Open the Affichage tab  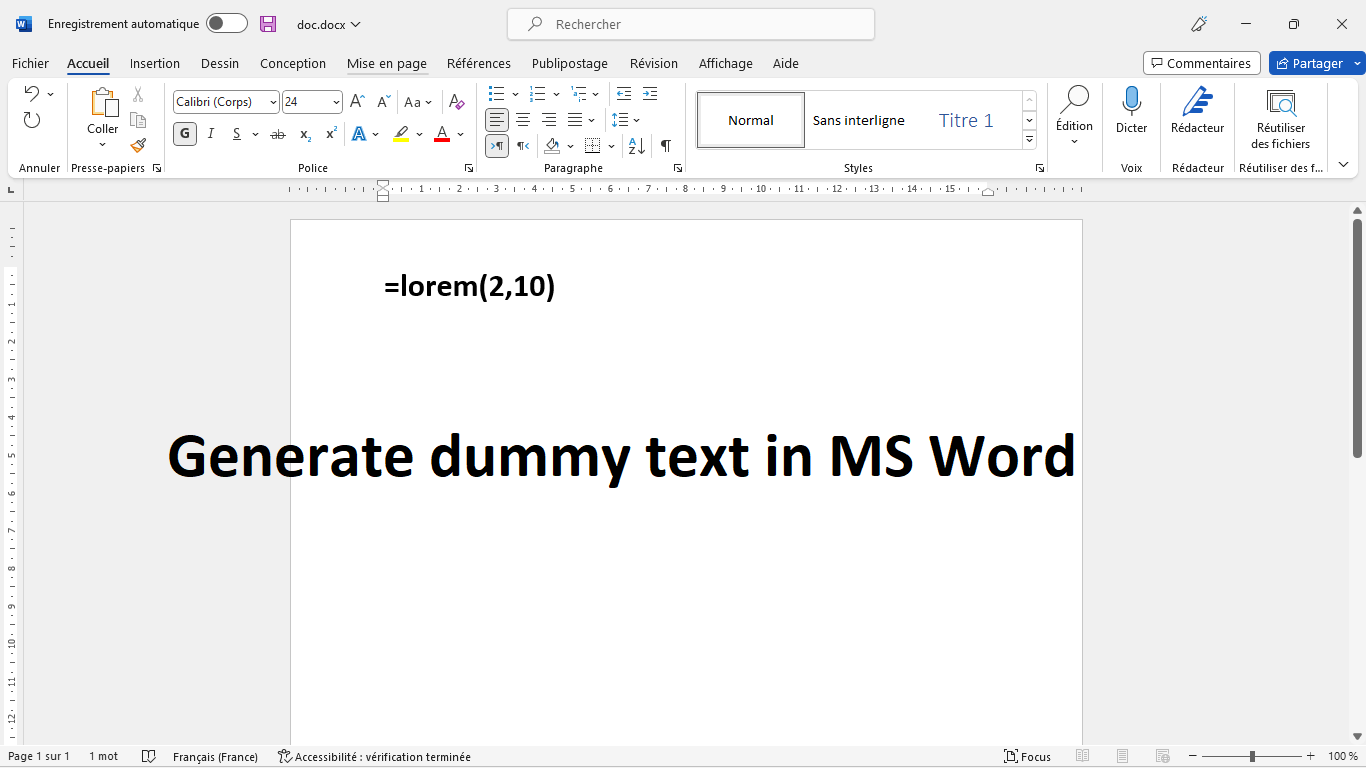(x=726, y=63)
